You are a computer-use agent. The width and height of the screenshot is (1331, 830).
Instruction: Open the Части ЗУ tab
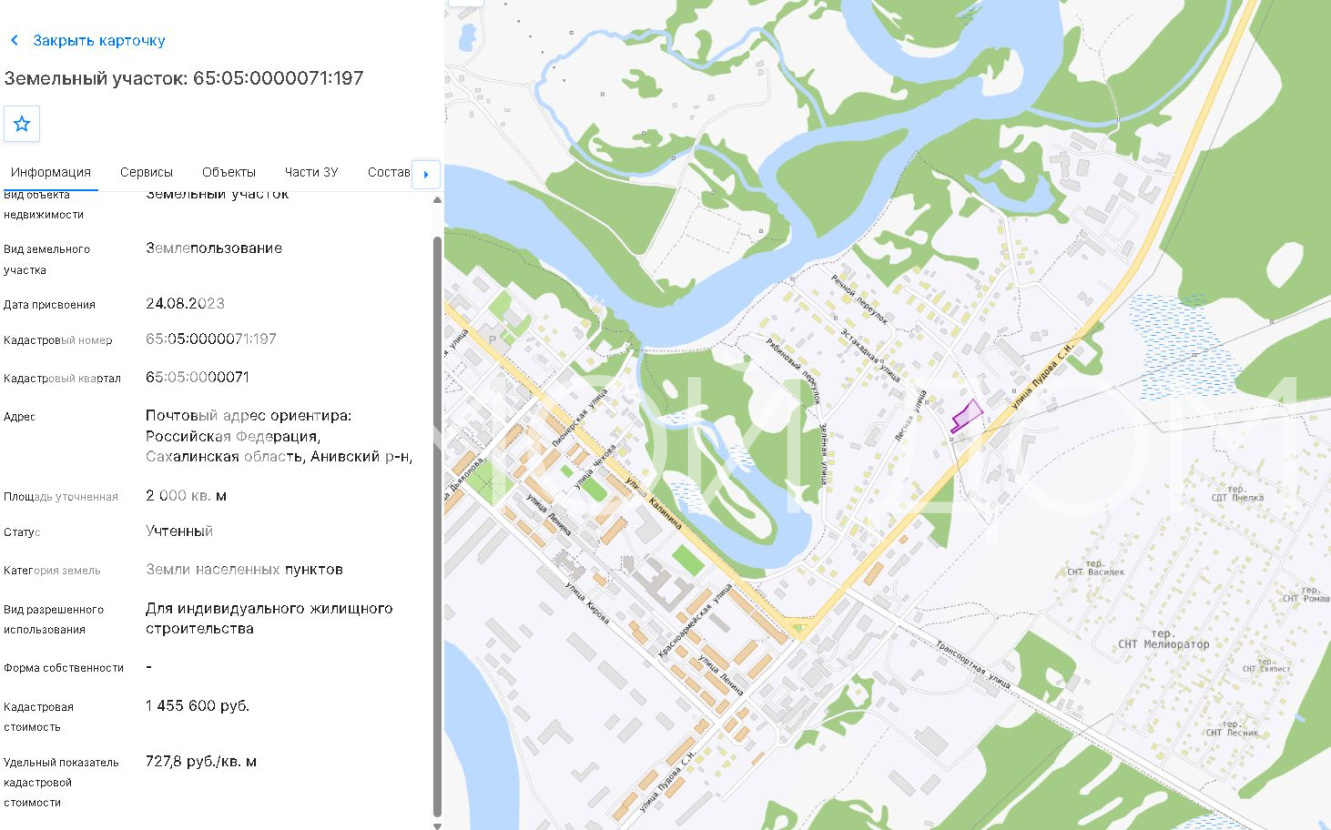[311, 172]
